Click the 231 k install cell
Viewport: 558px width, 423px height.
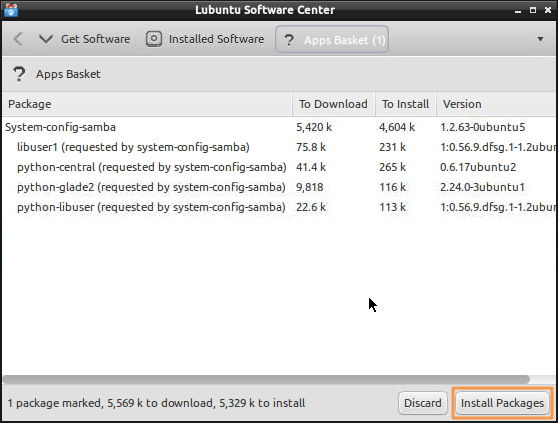pos(392,147)
